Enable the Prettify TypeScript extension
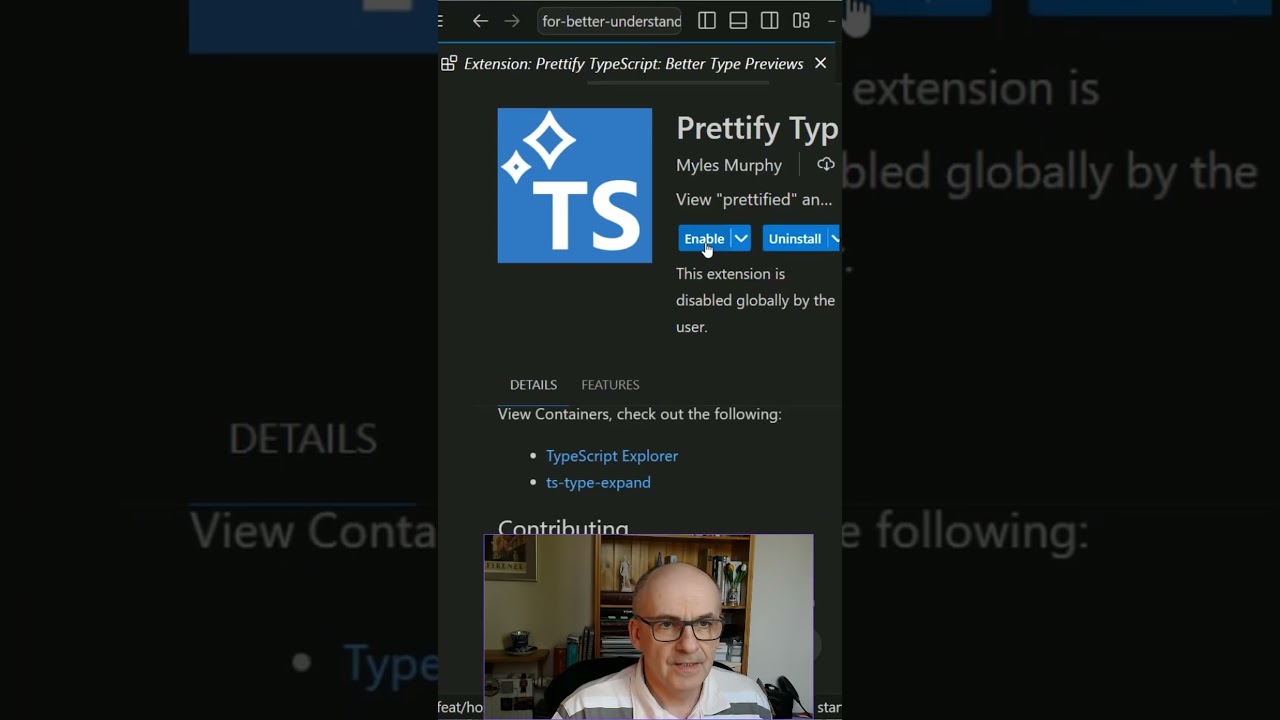 pyautogui.click(x=704, y=238)
